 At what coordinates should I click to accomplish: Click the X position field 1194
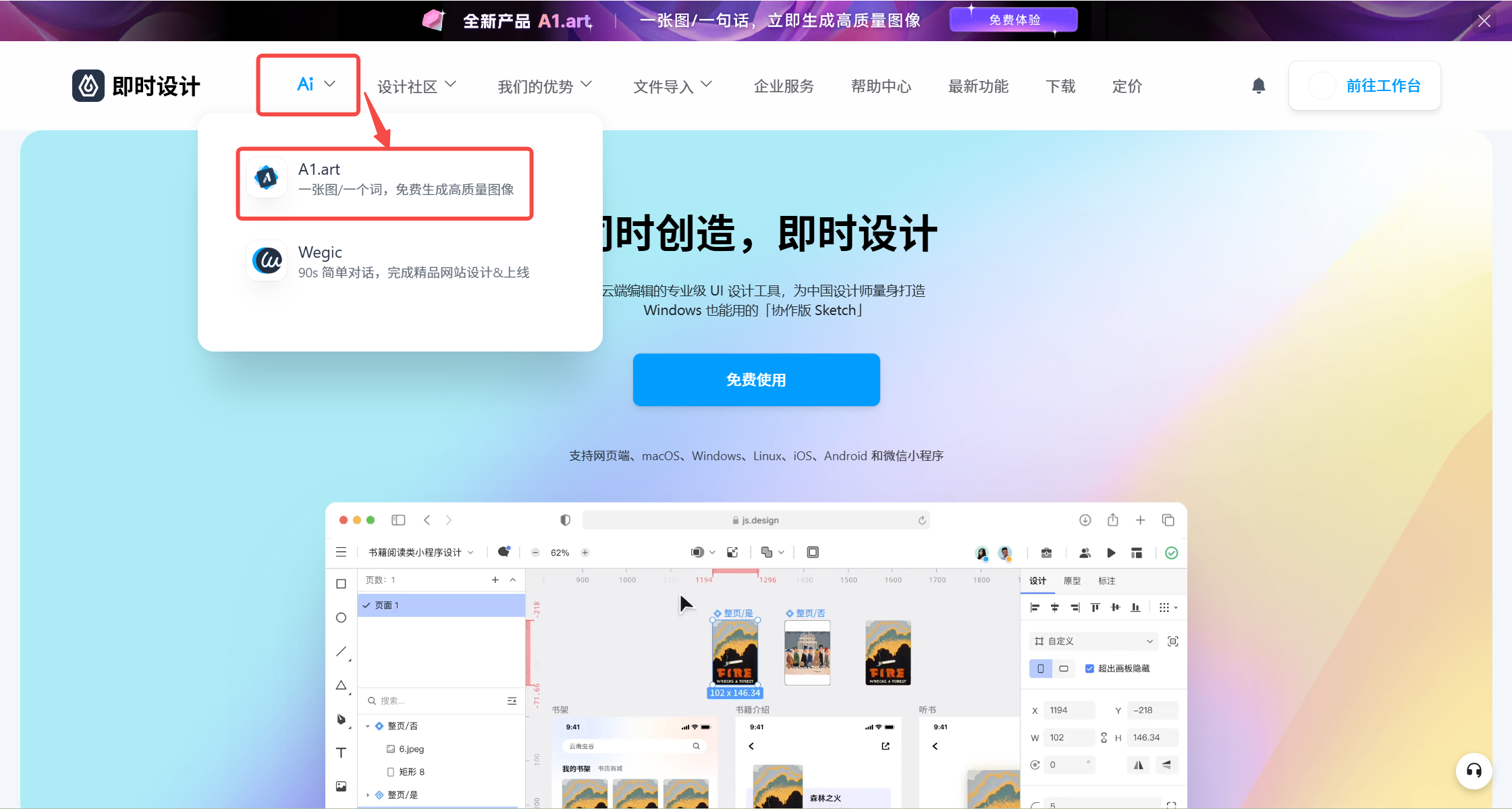tap(1069, 710)
